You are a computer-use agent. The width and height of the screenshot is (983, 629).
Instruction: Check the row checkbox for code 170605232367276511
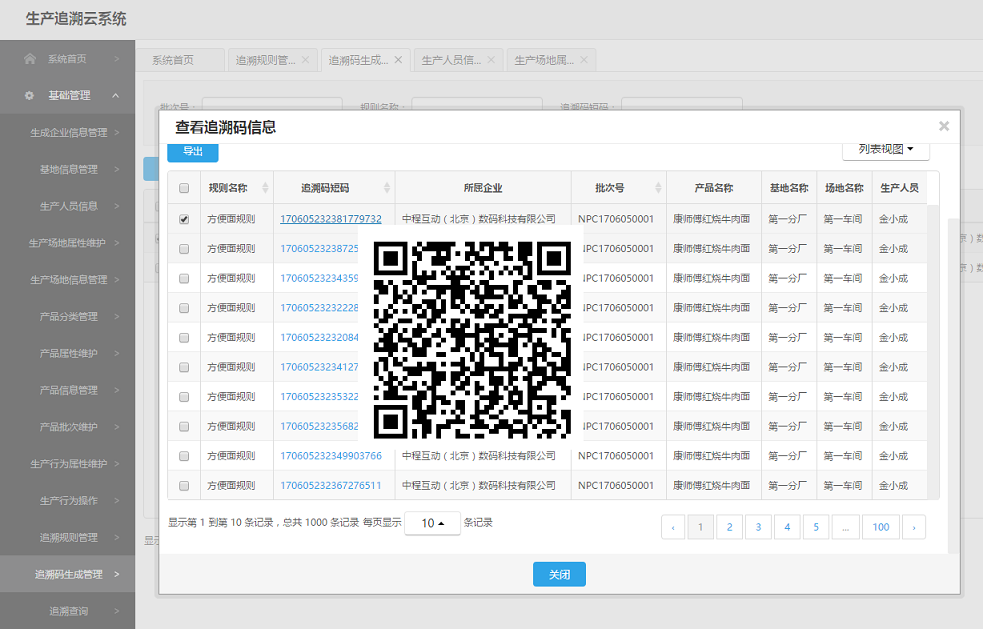click(x=184, y=485)
